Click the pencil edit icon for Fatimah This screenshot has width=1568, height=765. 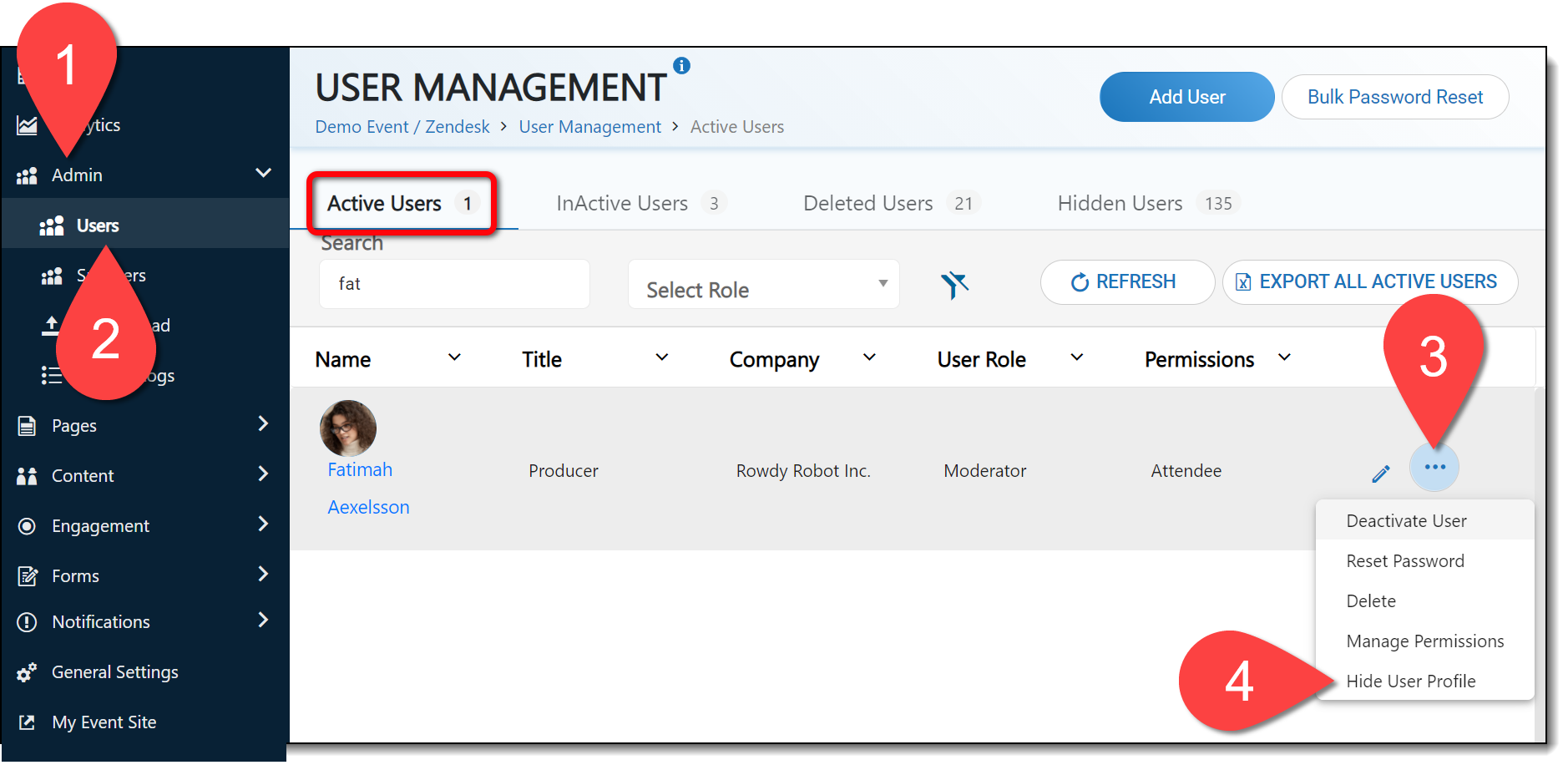(x=1380, y=474)
